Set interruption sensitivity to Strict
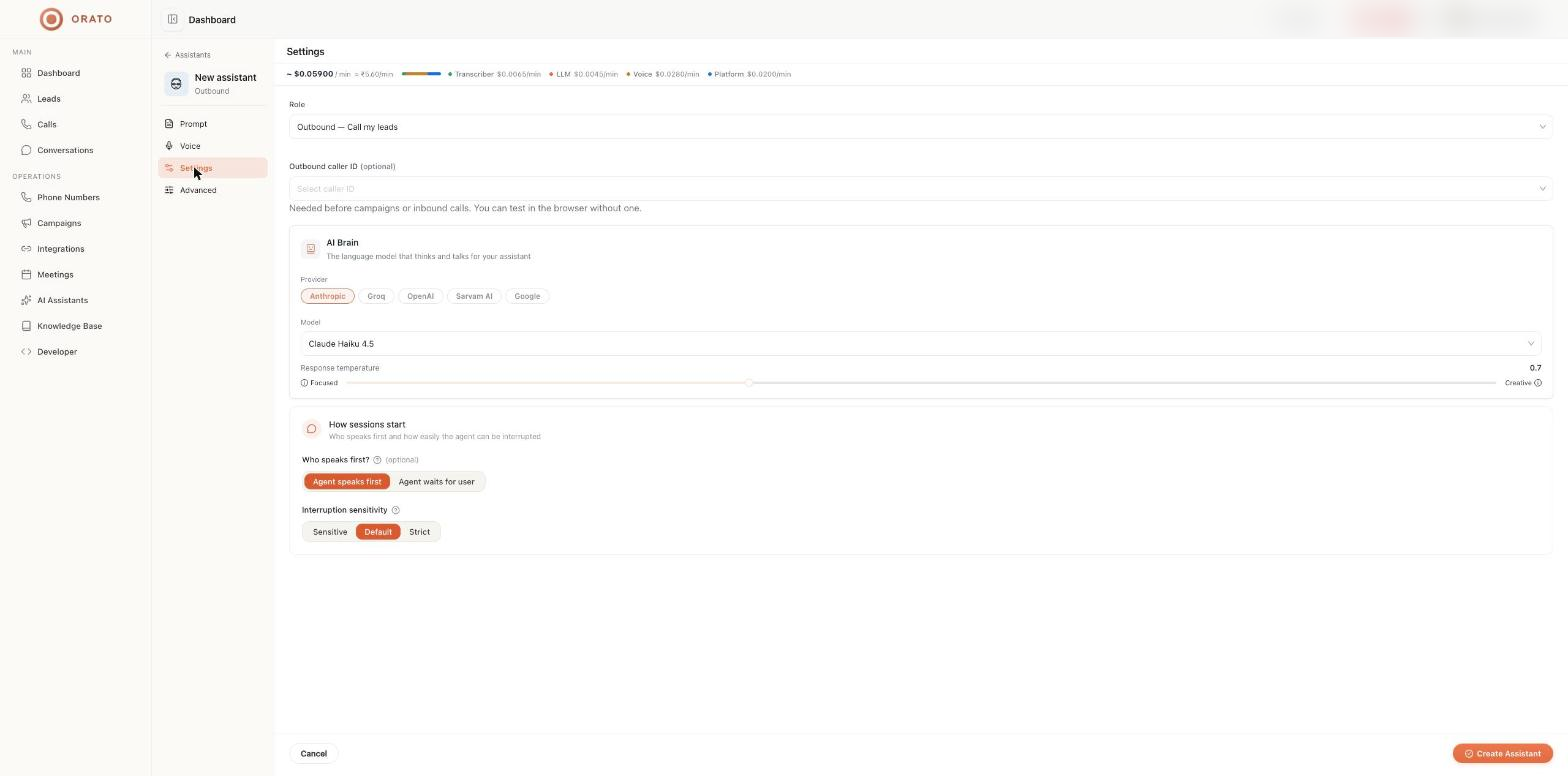This screenshot has height=776, width=1568. click(419, 532)
